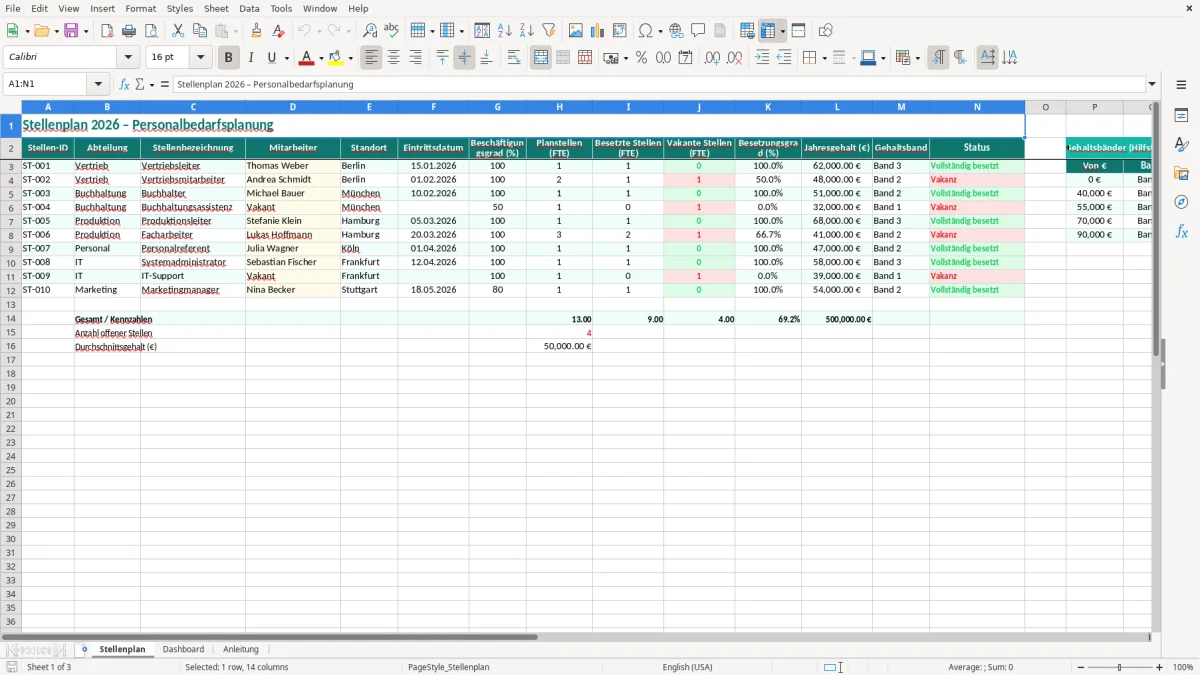Viewport: 1200px width, 675px height.
Task: Click the Copy icon
Action: pos(199,31)
